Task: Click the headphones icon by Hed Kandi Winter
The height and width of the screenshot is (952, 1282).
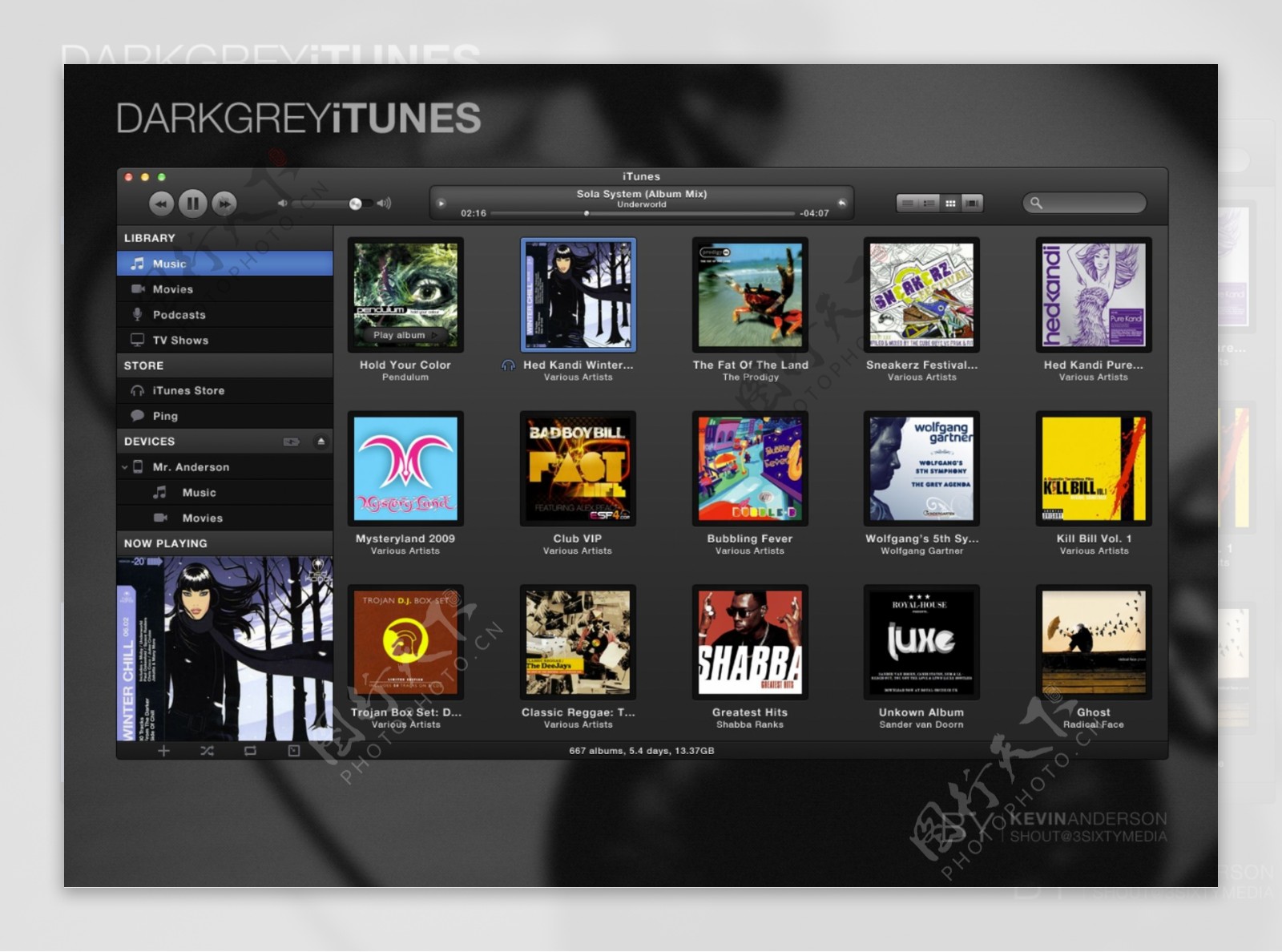Action: click(x=508, y=365)
